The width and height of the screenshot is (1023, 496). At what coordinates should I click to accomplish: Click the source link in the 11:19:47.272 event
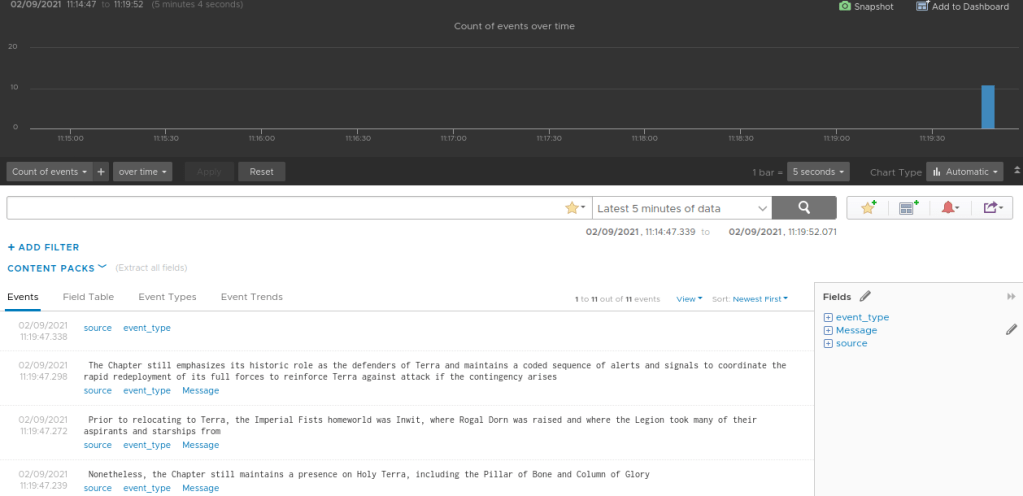tap(98, 445)
